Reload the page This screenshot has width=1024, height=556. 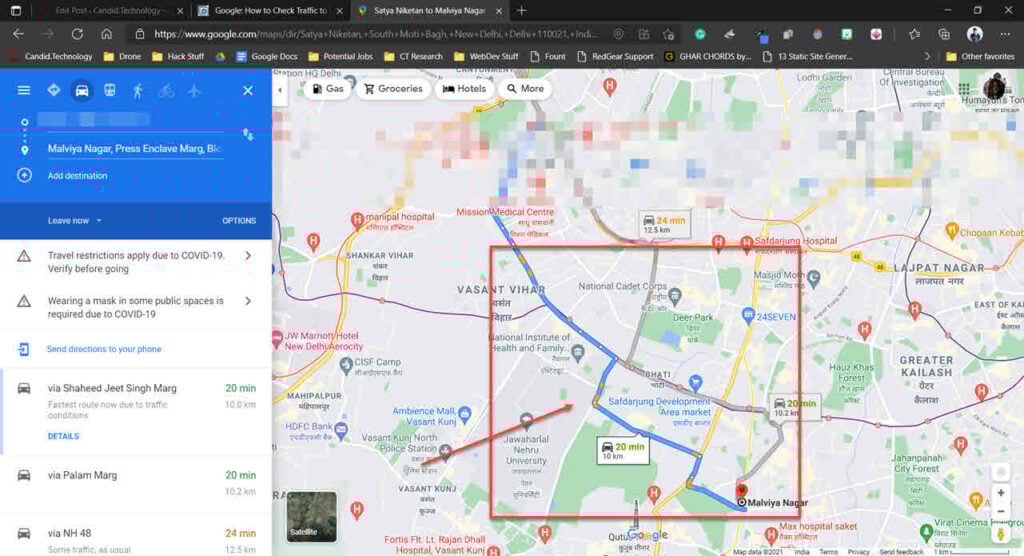(77, 34)
